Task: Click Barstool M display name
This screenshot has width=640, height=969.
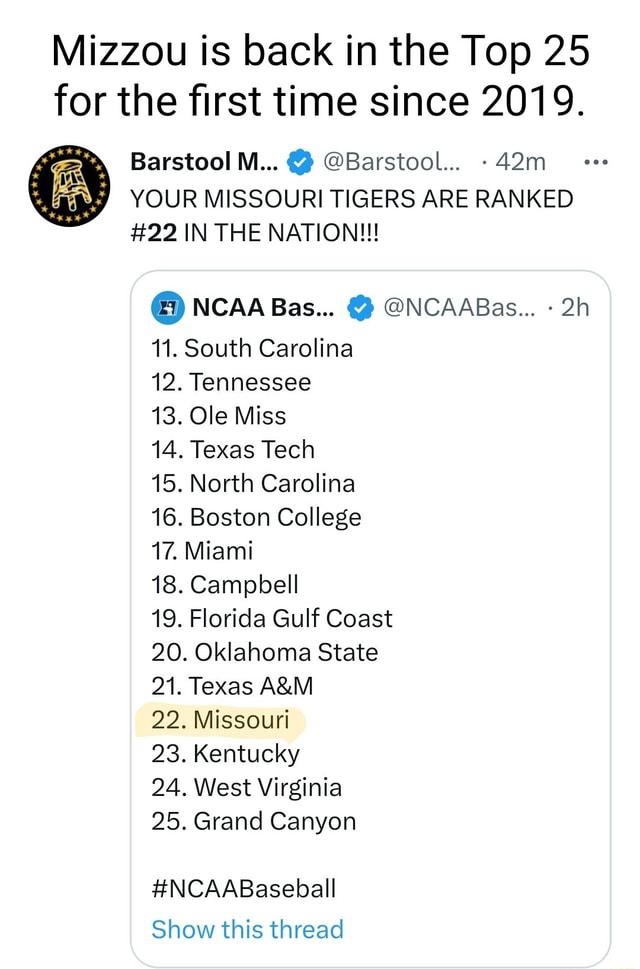Action: [x=206, y=160]
